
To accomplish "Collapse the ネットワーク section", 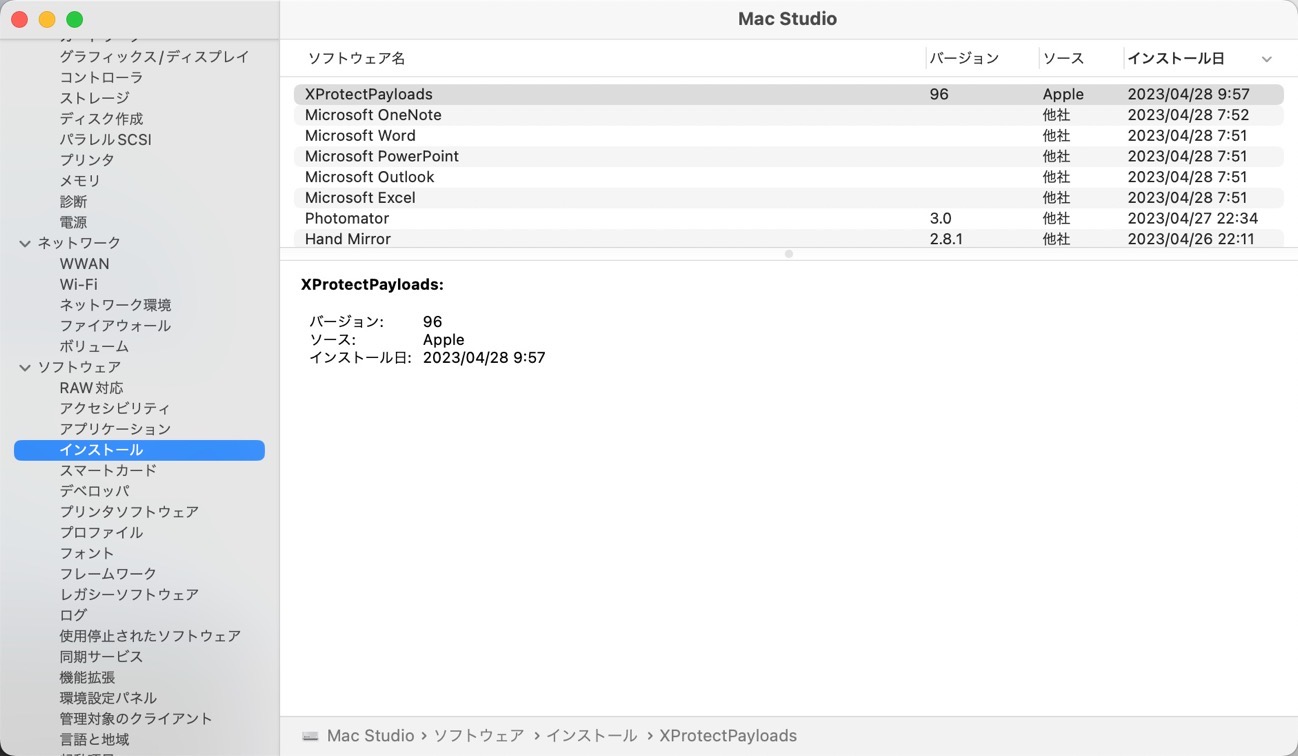I will pyautogui.click(x=25, y=243).
